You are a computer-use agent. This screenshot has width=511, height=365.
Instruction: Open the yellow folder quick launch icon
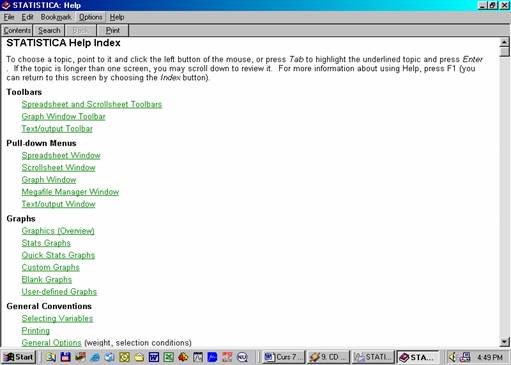[139, 357]
